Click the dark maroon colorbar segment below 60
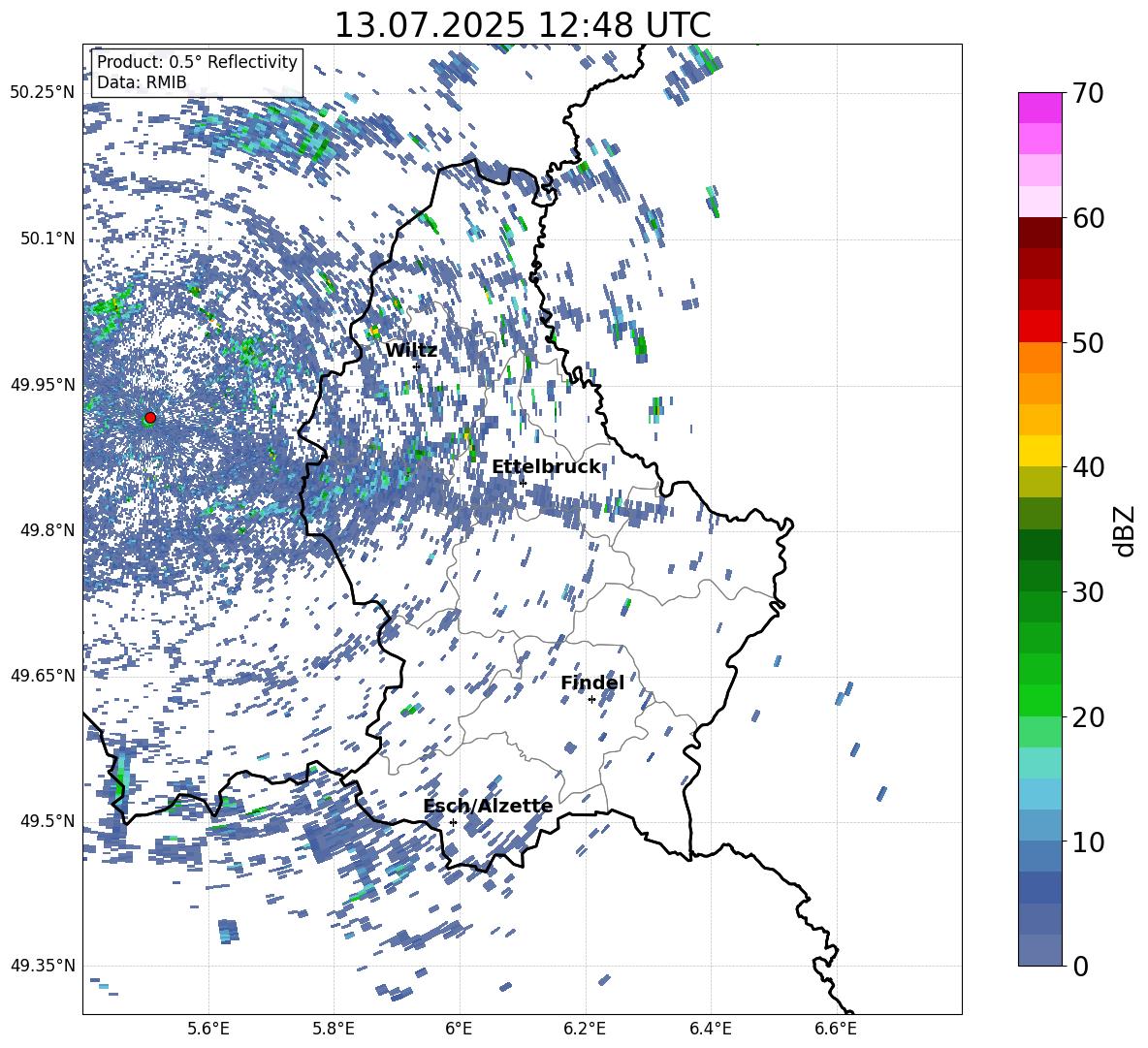The width and height of the screenshot is (1148, 1048). click(x=1039, y=233)
